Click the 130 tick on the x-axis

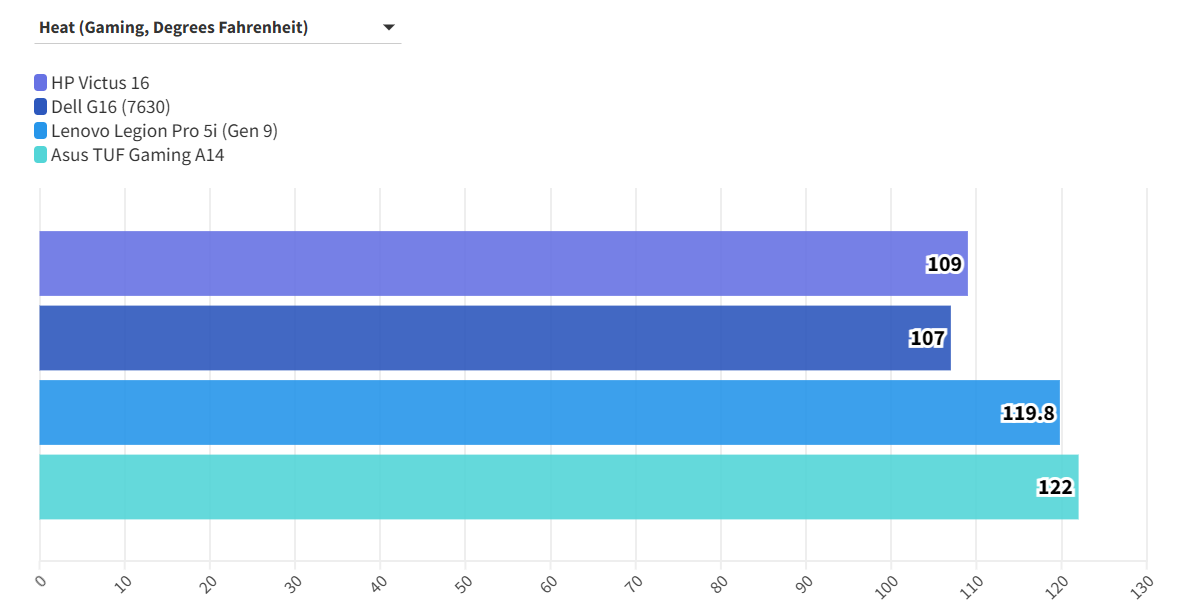(1144, 582)
